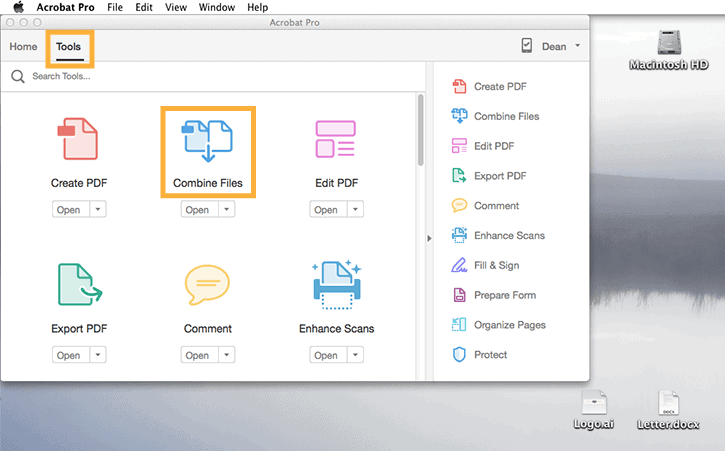Click the Protect sidebar label
The width and height of the screenshot is (725, 451).
point(490,355)
